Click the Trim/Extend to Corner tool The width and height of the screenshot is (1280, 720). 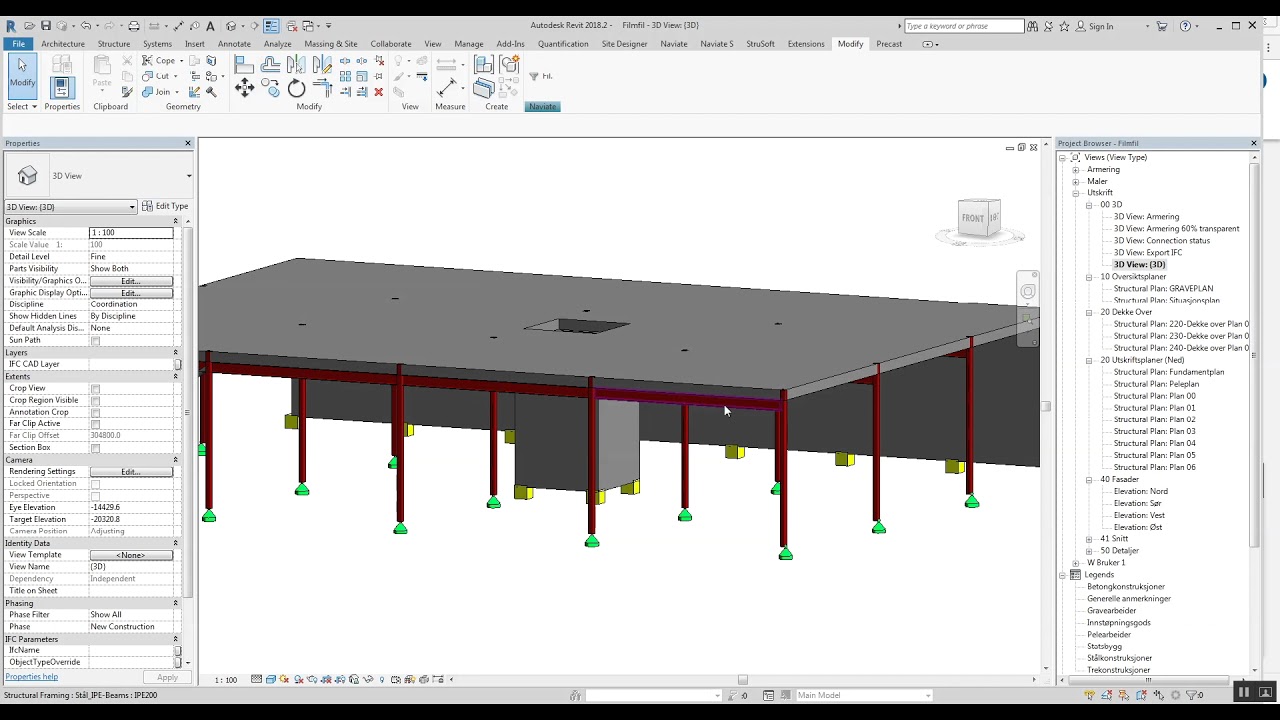(x=322, y=88)
